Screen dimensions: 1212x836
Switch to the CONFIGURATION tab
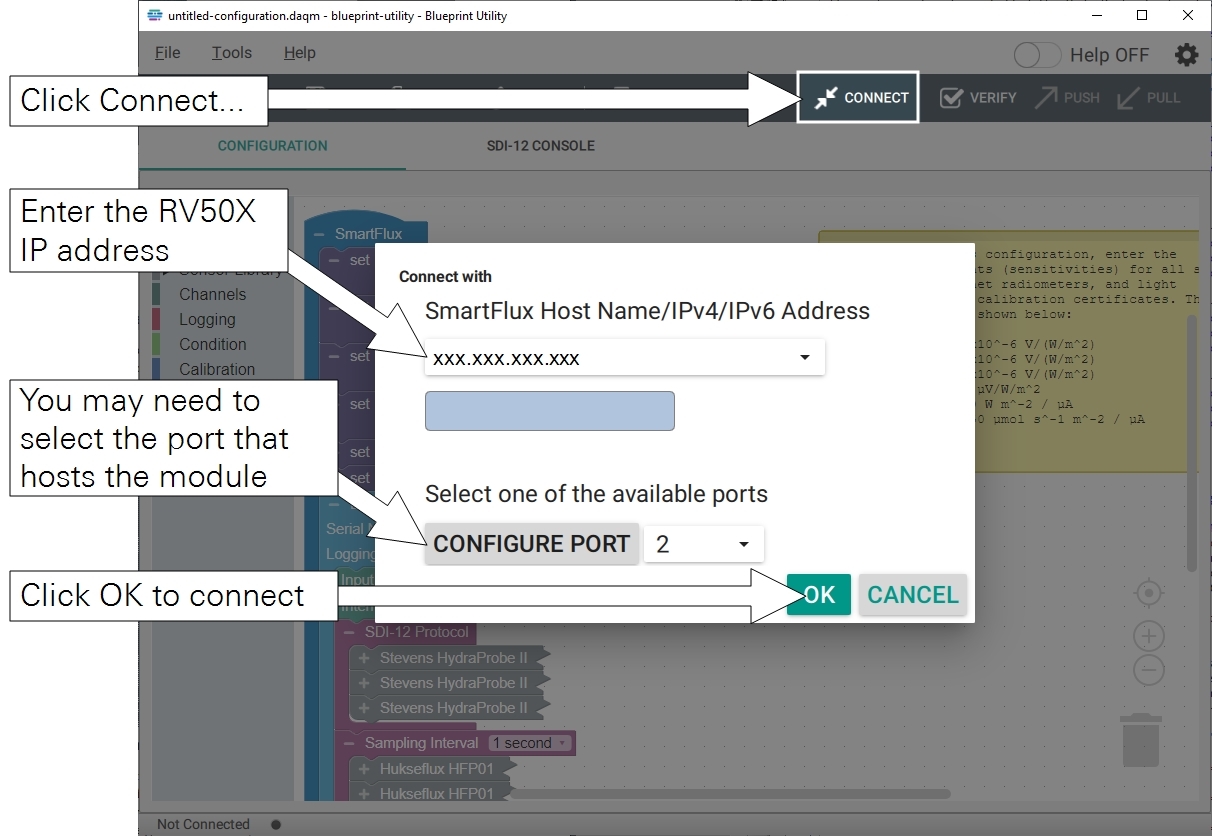(x=273, y=146)
